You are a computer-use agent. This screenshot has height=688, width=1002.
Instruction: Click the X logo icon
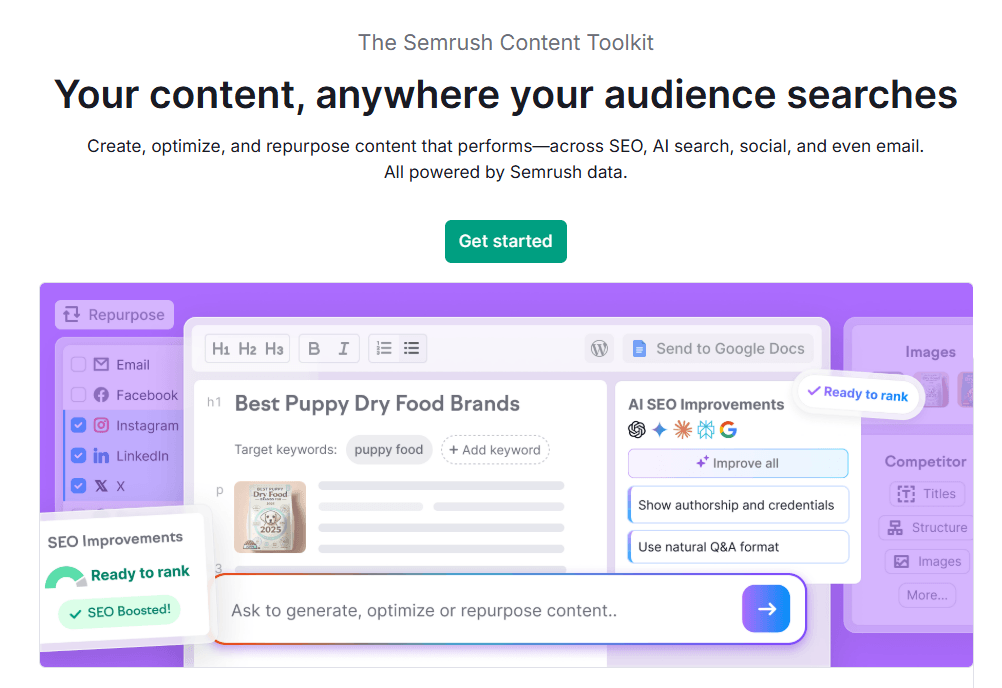tap(101, 486)
